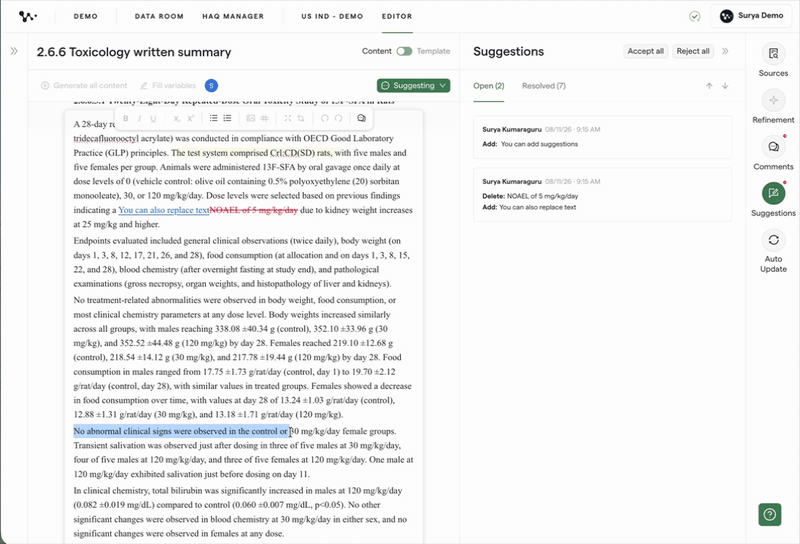Insert a table from toolbar
The width and height of the screenshot is (800, 544).
[x=264, y=118]
